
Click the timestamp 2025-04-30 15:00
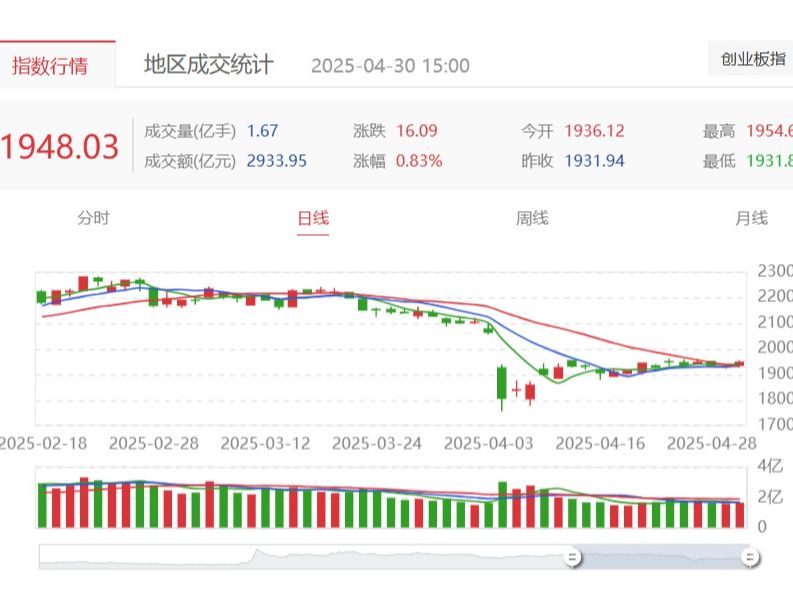pyautogui.click(x=390, y=66)
